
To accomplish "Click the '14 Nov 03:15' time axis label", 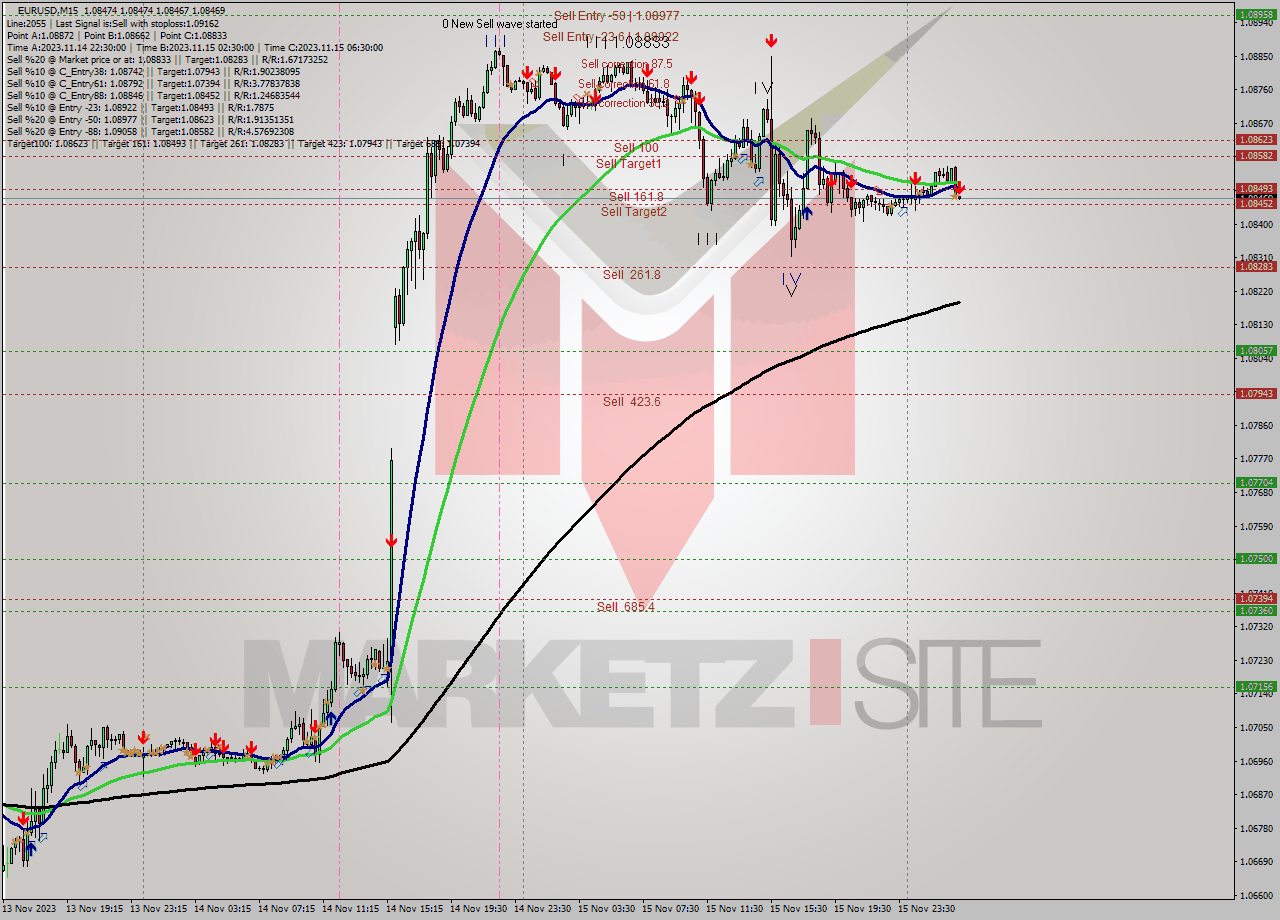I will click(223, 908).
